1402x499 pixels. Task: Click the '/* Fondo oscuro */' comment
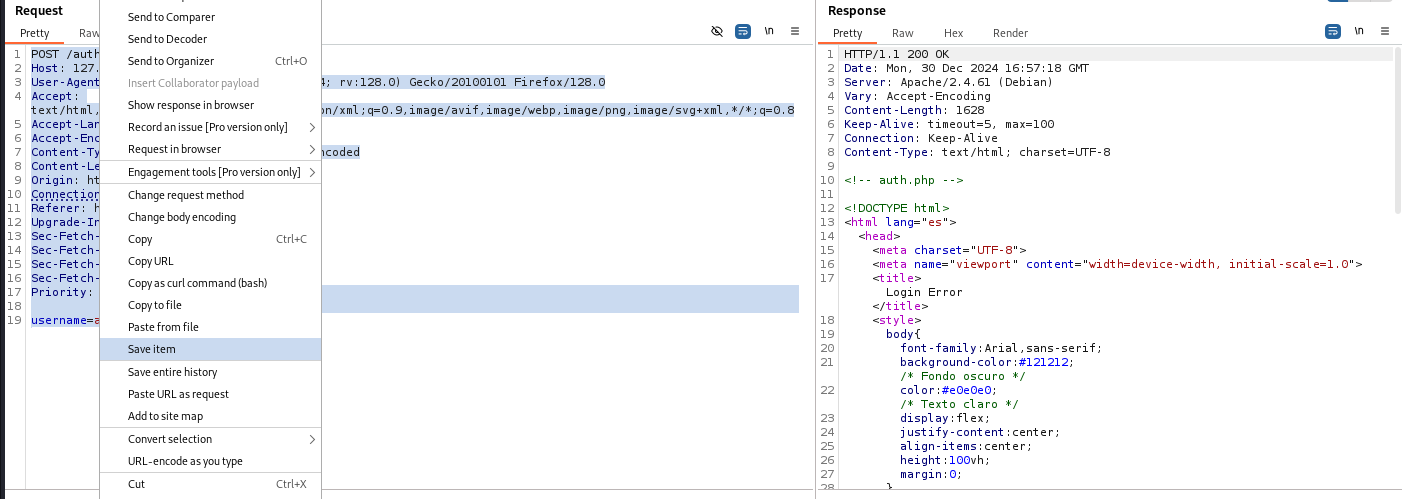click(963, 376)
